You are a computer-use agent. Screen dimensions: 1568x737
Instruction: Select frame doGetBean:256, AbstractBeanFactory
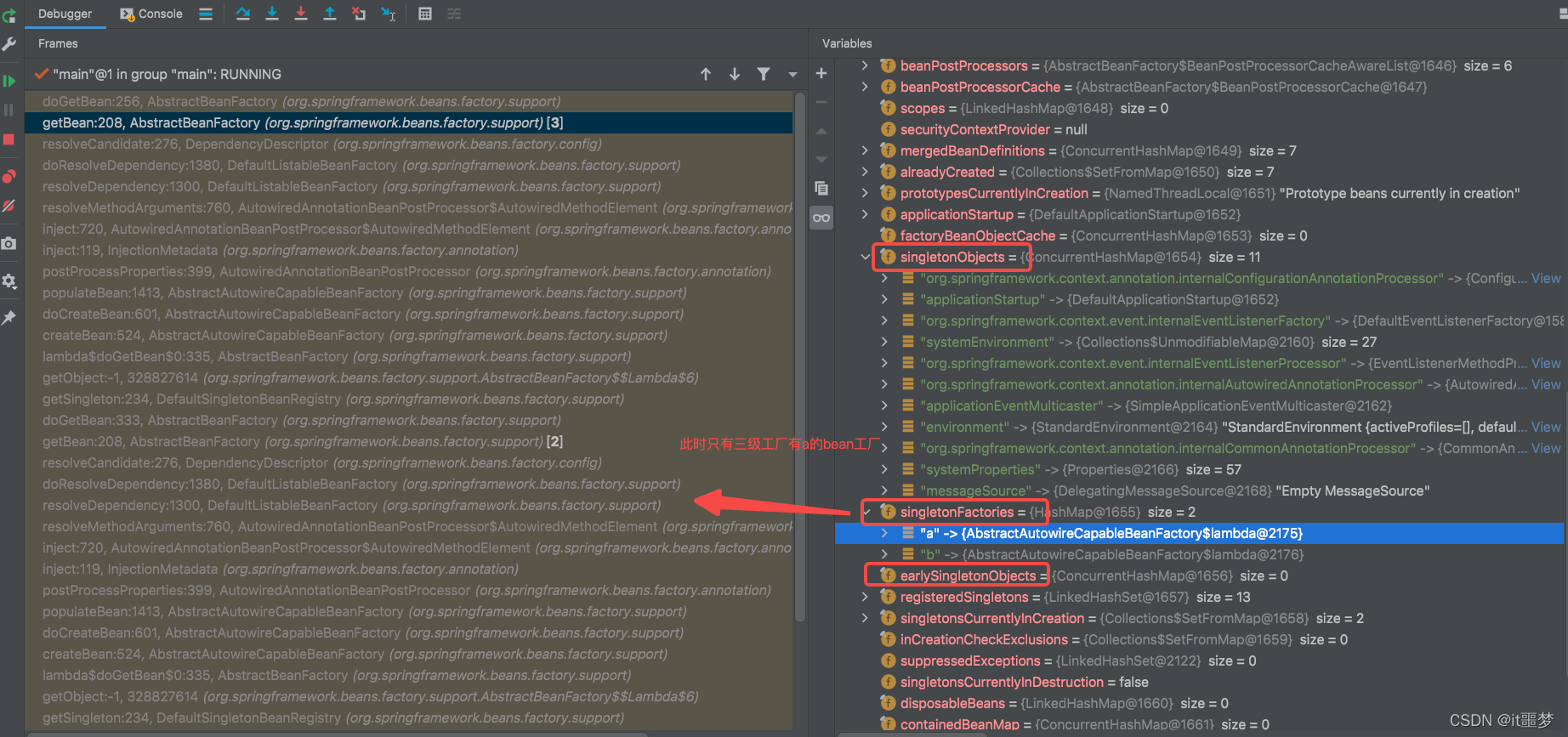coord(410,101)
